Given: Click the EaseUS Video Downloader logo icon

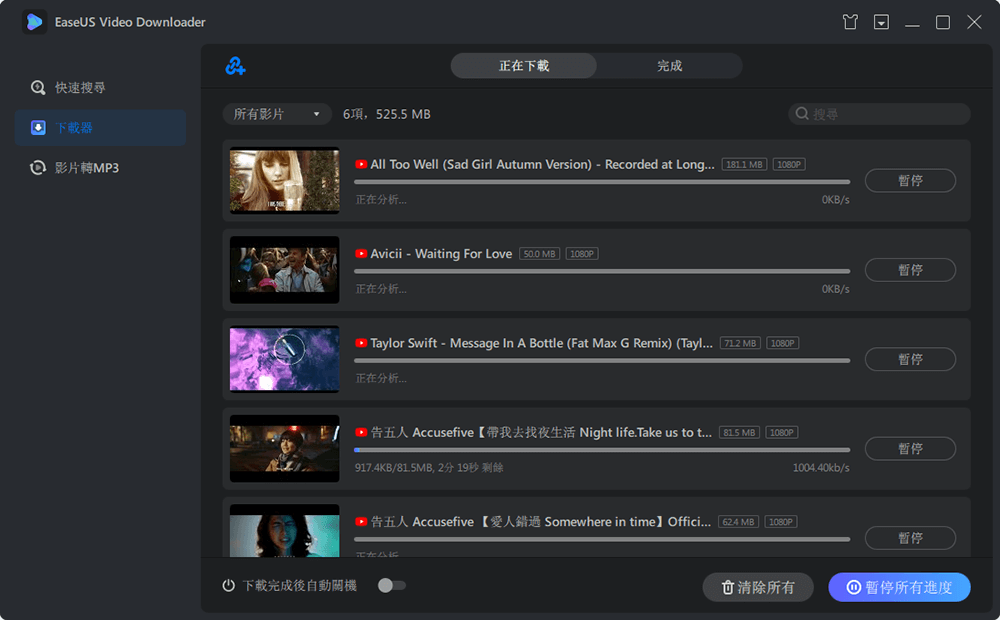Looking at the screenshot, I should tap(34, 22).
